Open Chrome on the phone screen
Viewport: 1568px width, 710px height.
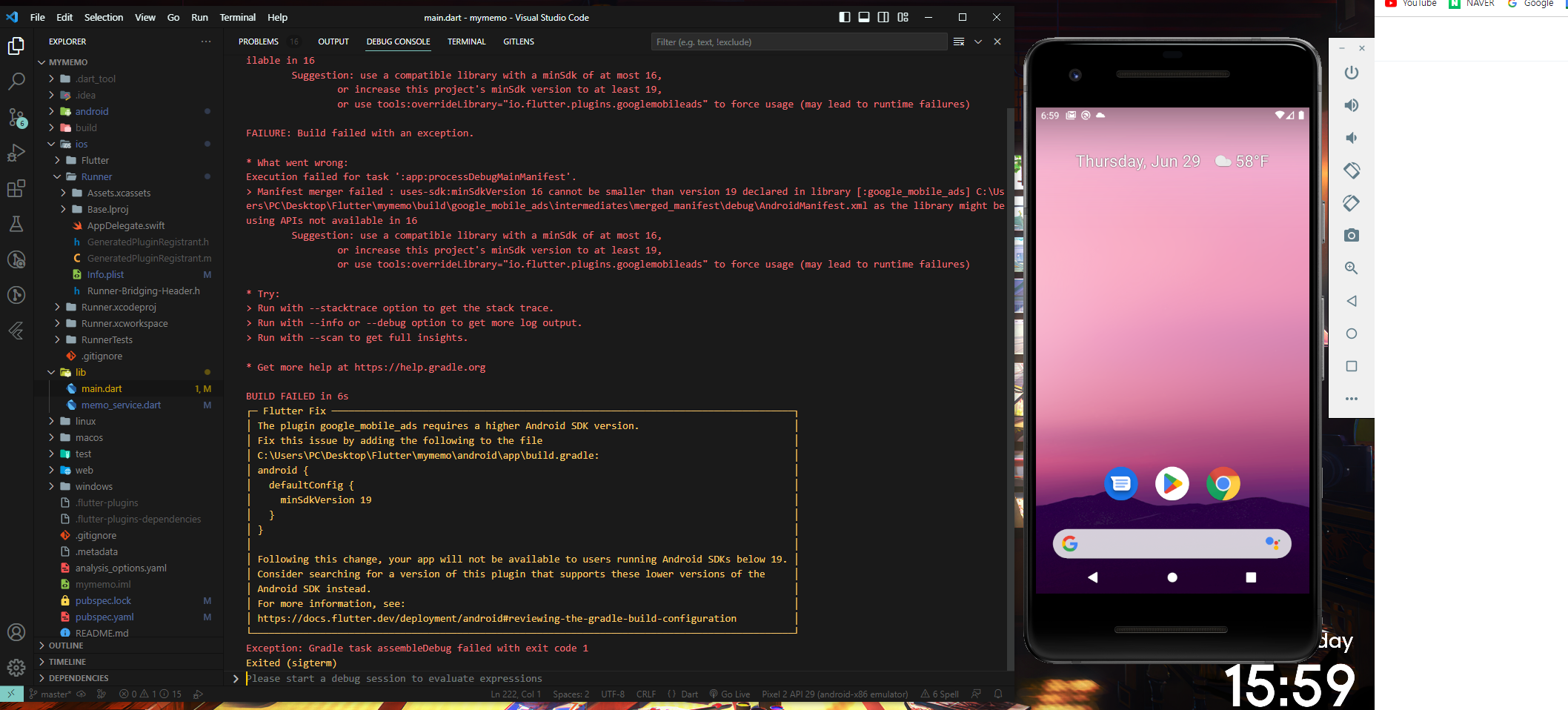click(1223, 484)
